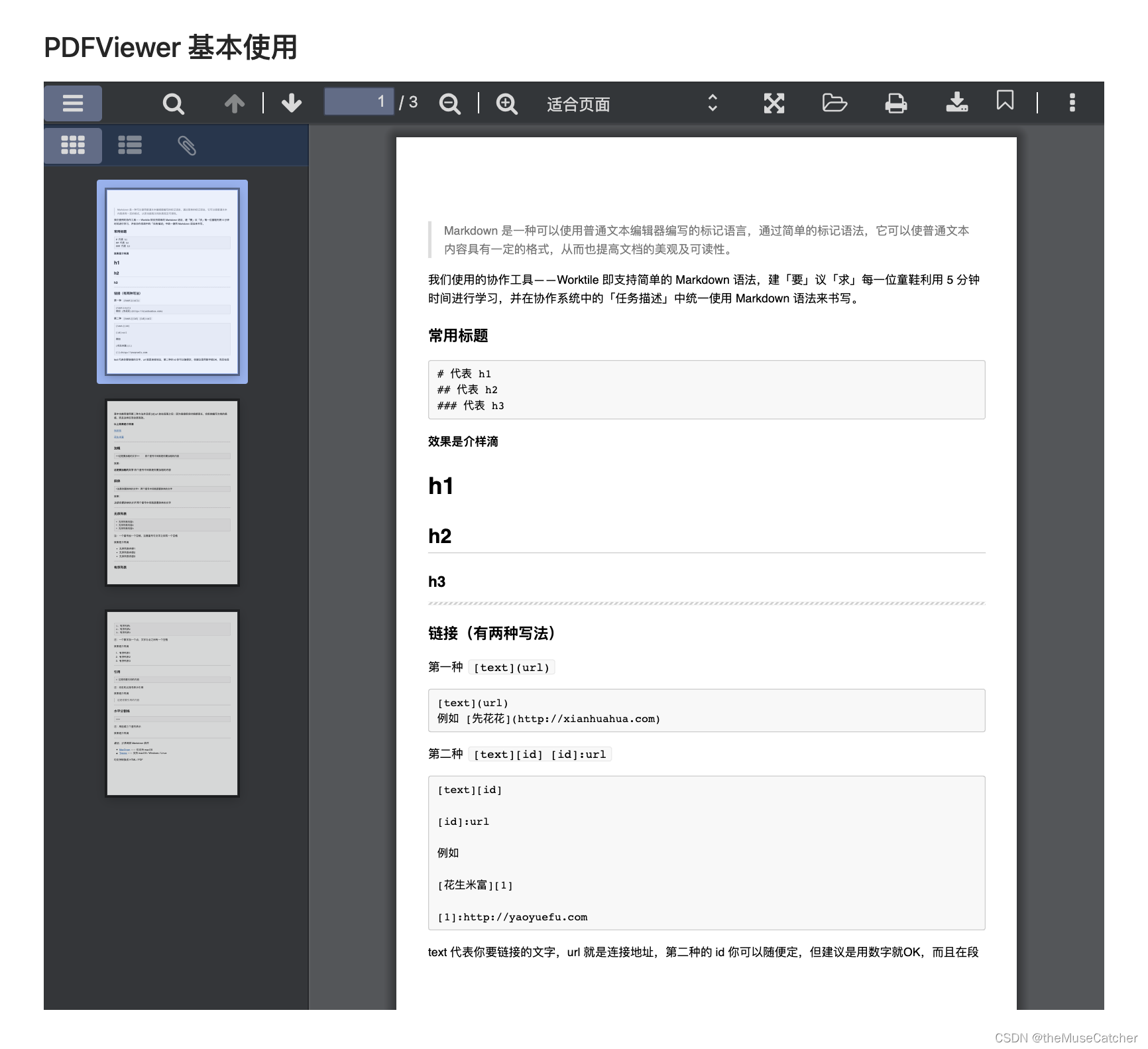Select the page 2 thumbnail in sidebar
Screen dimensions: 1148x1049
(171, 493)
